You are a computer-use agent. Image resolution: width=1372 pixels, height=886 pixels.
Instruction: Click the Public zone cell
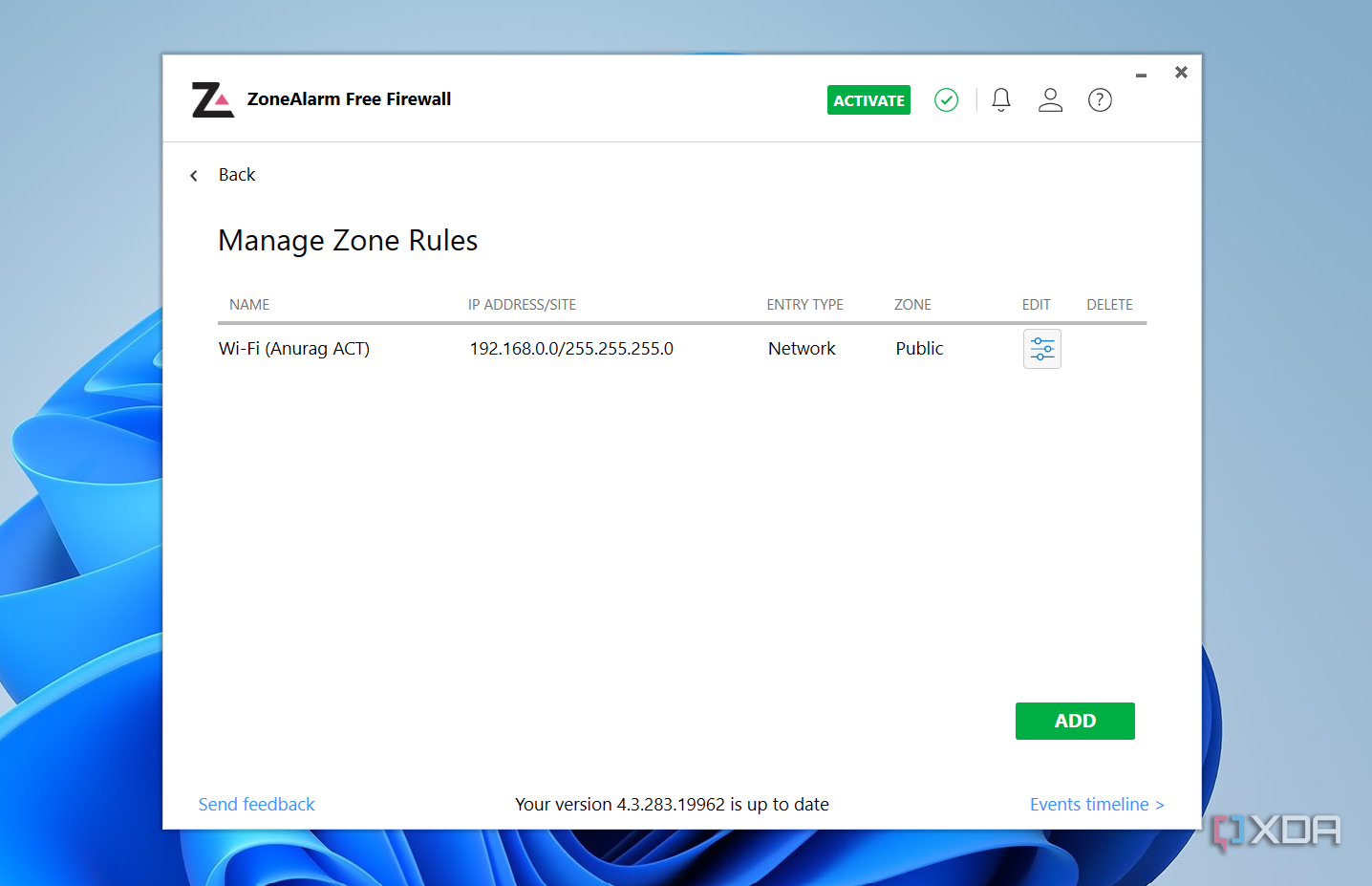[919, 349]
